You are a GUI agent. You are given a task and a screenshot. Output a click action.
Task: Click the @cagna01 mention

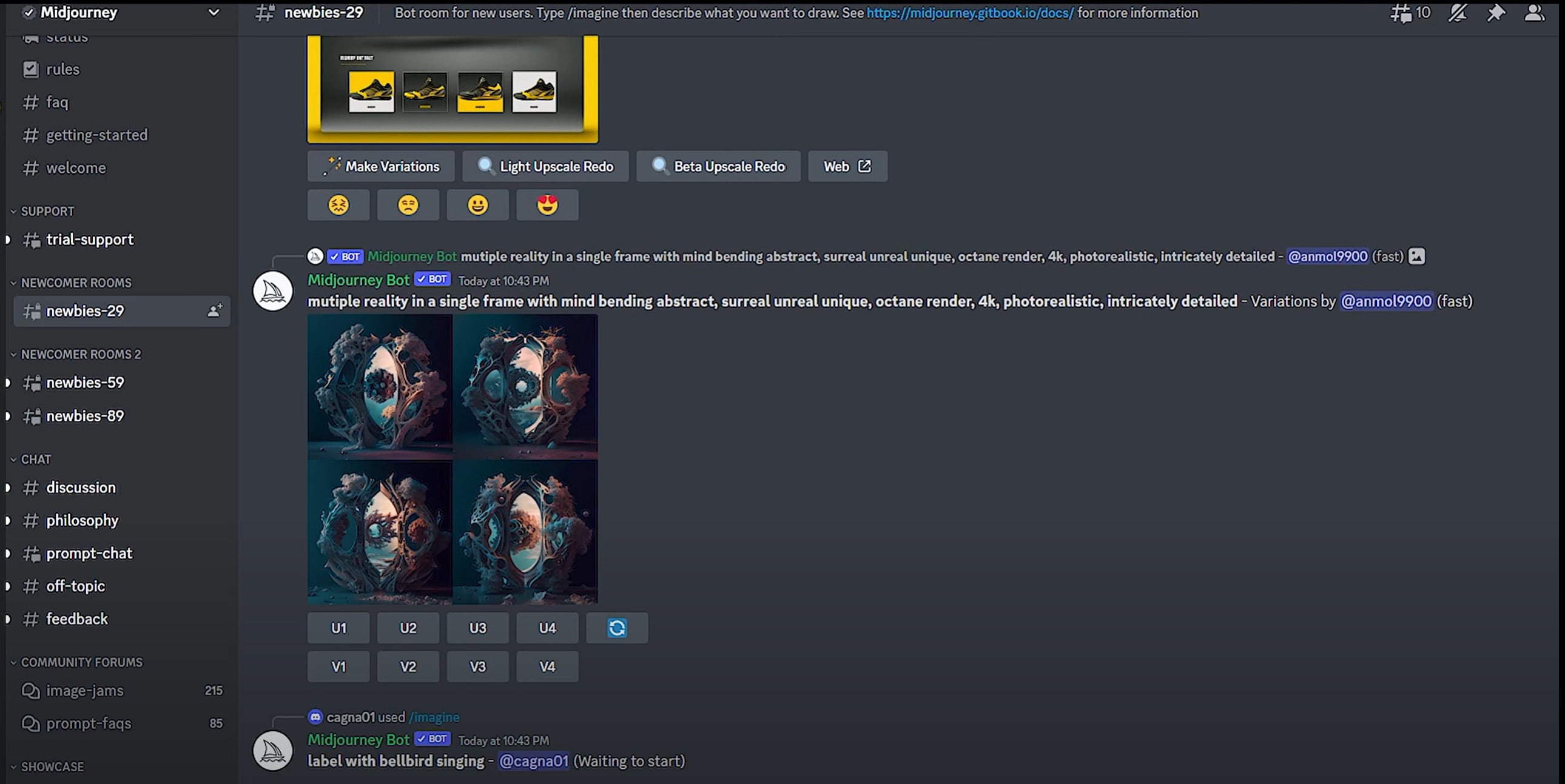click(533, 761)
